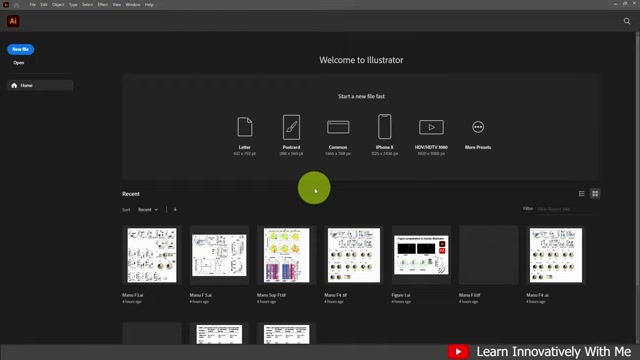
Task: Click the 'Manu F 5.ai' file name
Action: pyautogui.click(x=200, y=295)
